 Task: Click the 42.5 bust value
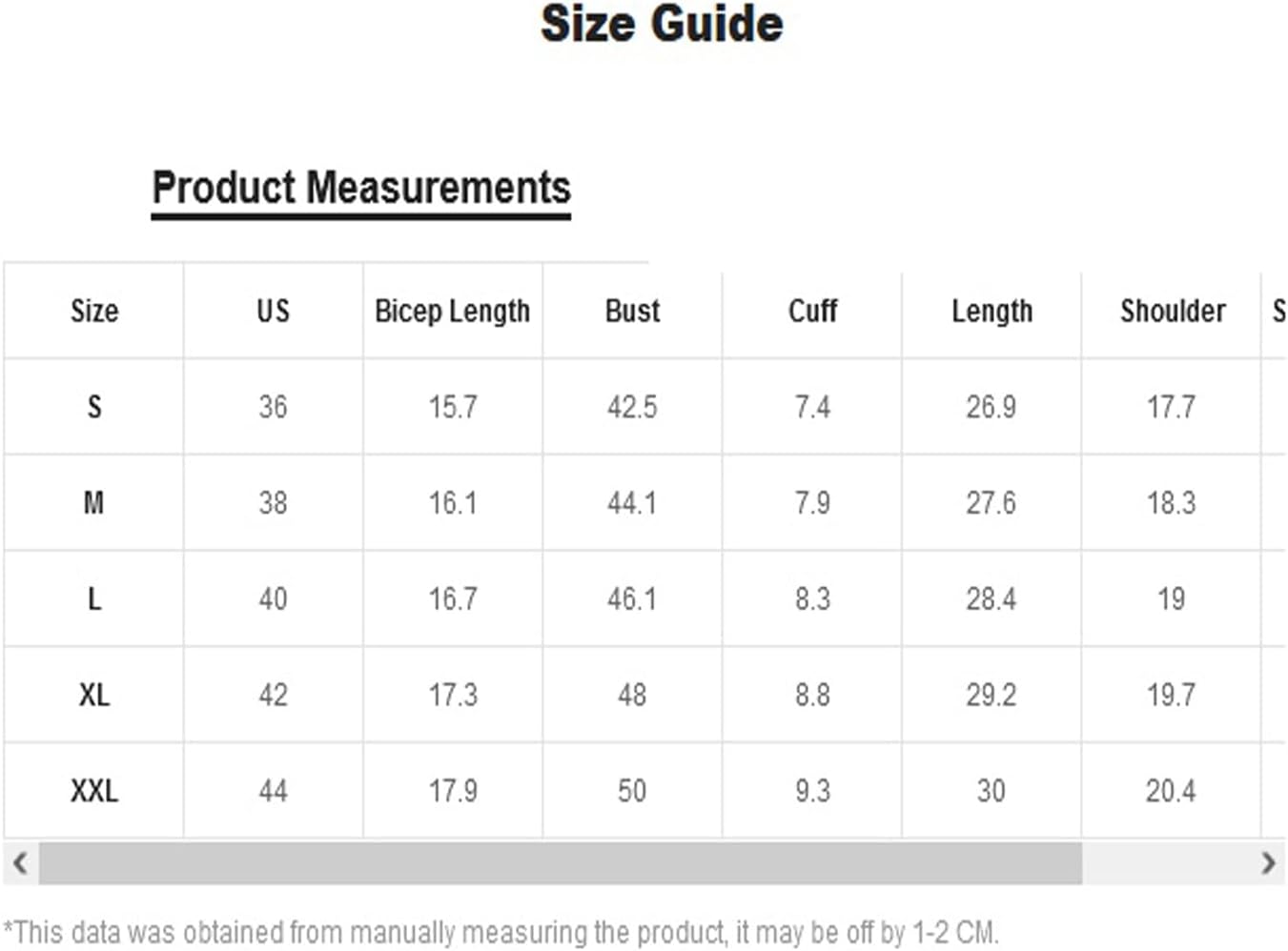click(632, 407)
